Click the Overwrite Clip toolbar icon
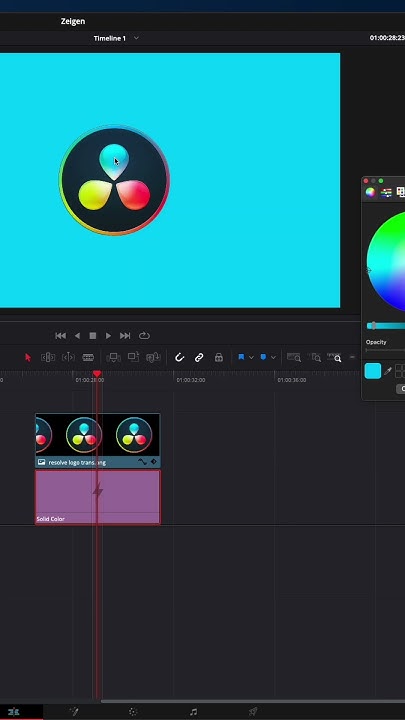The image size is (405, 720). pos(133,357)
